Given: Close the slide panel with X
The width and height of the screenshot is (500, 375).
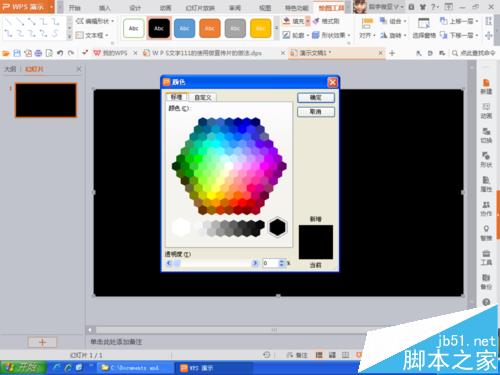Looking at the screenshot, I should [79, 69].
